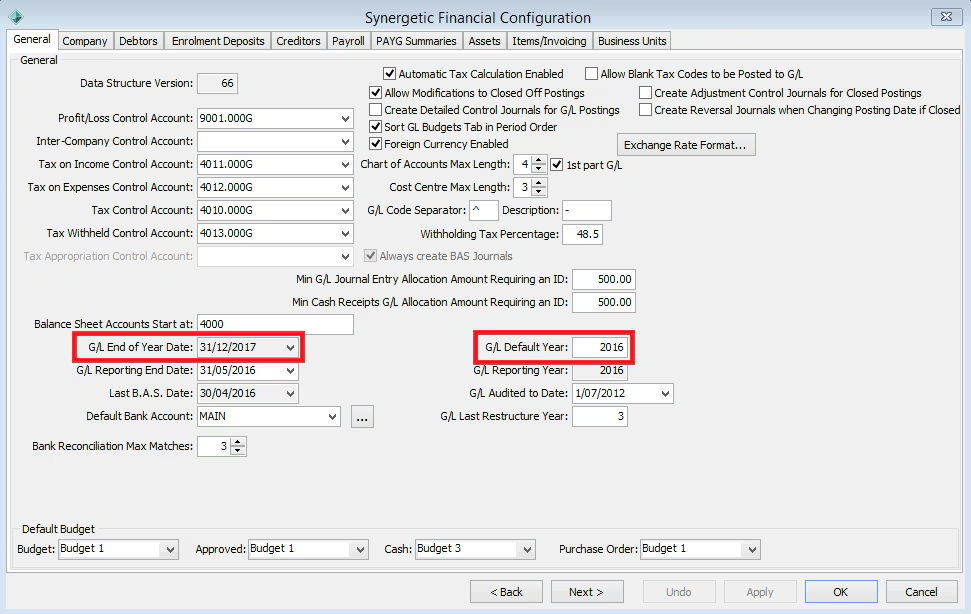Image resolution: width=971 pixels, height=614 pixels.
Task: Open the Enrolment Deposits tab
Action: [218, 41]
